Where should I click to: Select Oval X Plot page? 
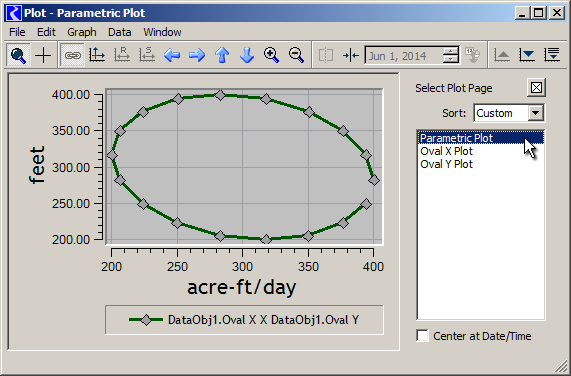[x=446, y=151]
